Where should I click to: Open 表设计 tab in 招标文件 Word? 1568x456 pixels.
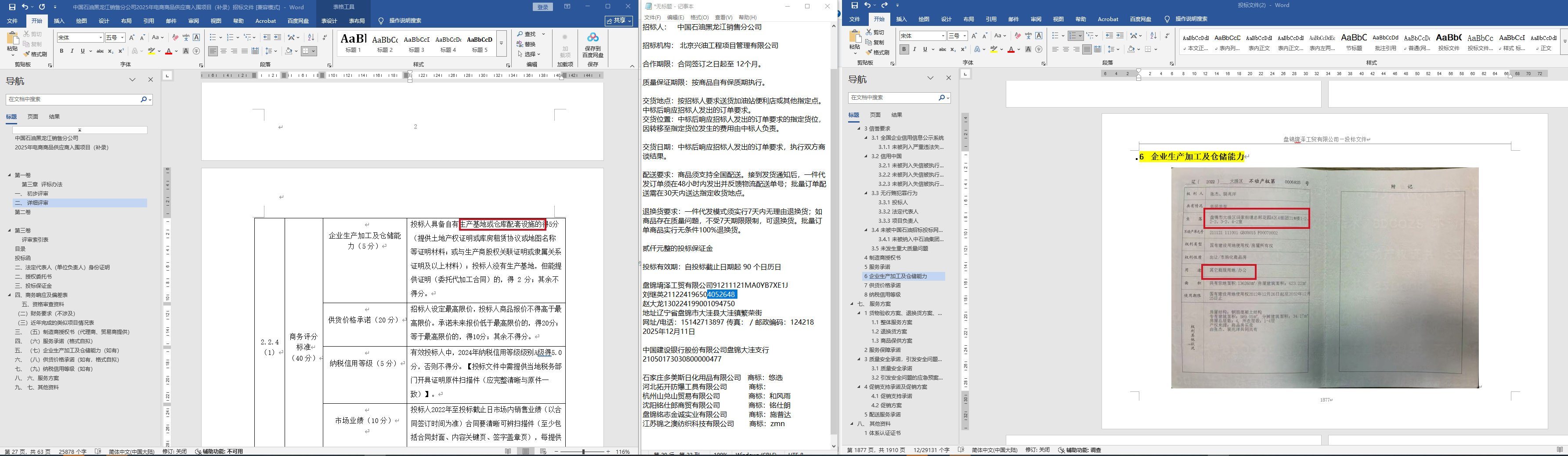329,21
